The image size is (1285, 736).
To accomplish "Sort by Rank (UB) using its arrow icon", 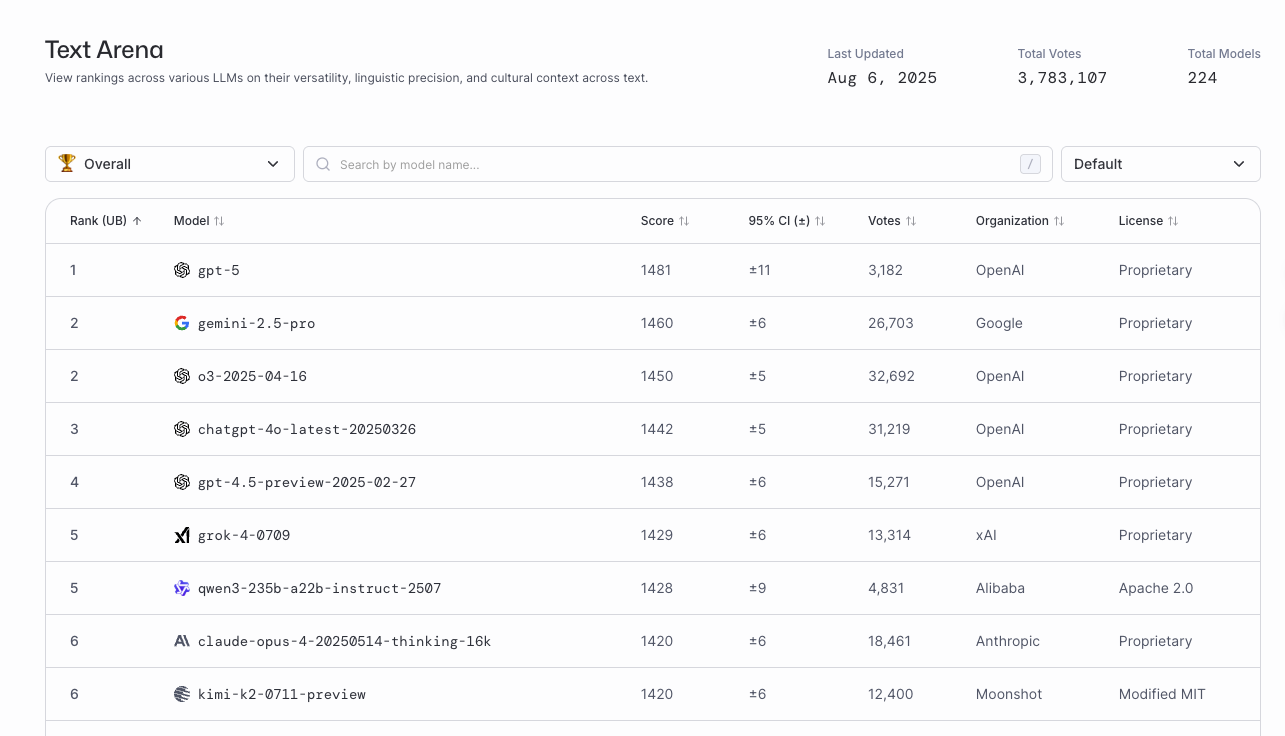I will coord(137,221).
